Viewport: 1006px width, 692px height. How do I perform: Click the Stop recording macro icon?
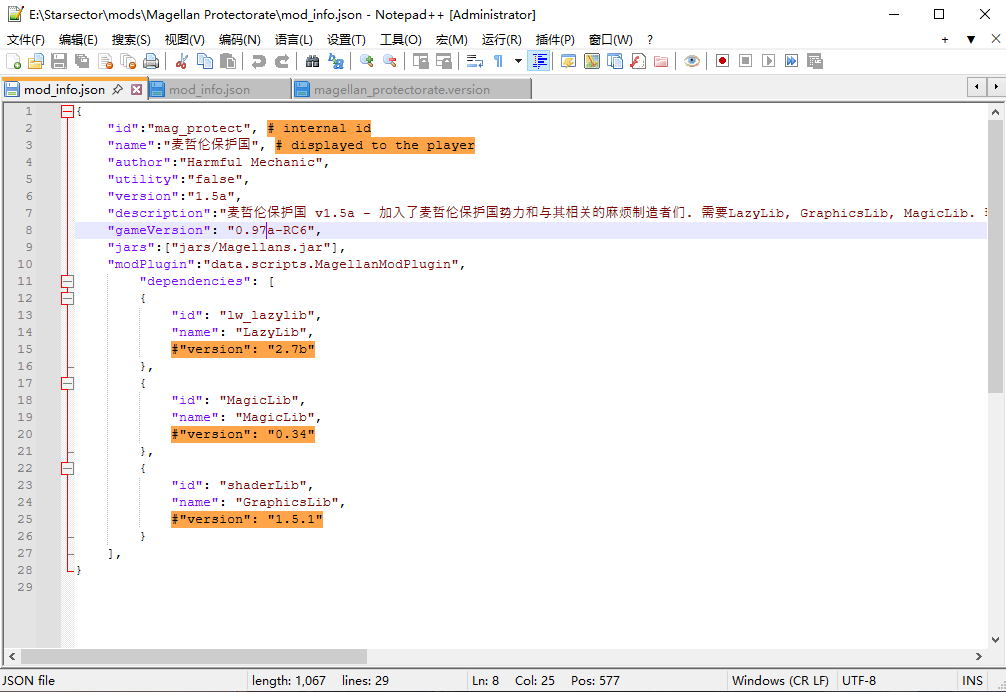click(x=746, y=61)
